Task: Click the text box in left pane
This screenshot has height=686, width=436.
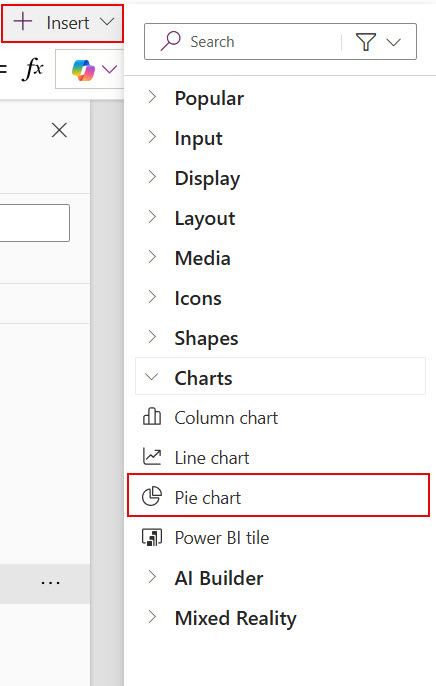Action: coord(35,223)
